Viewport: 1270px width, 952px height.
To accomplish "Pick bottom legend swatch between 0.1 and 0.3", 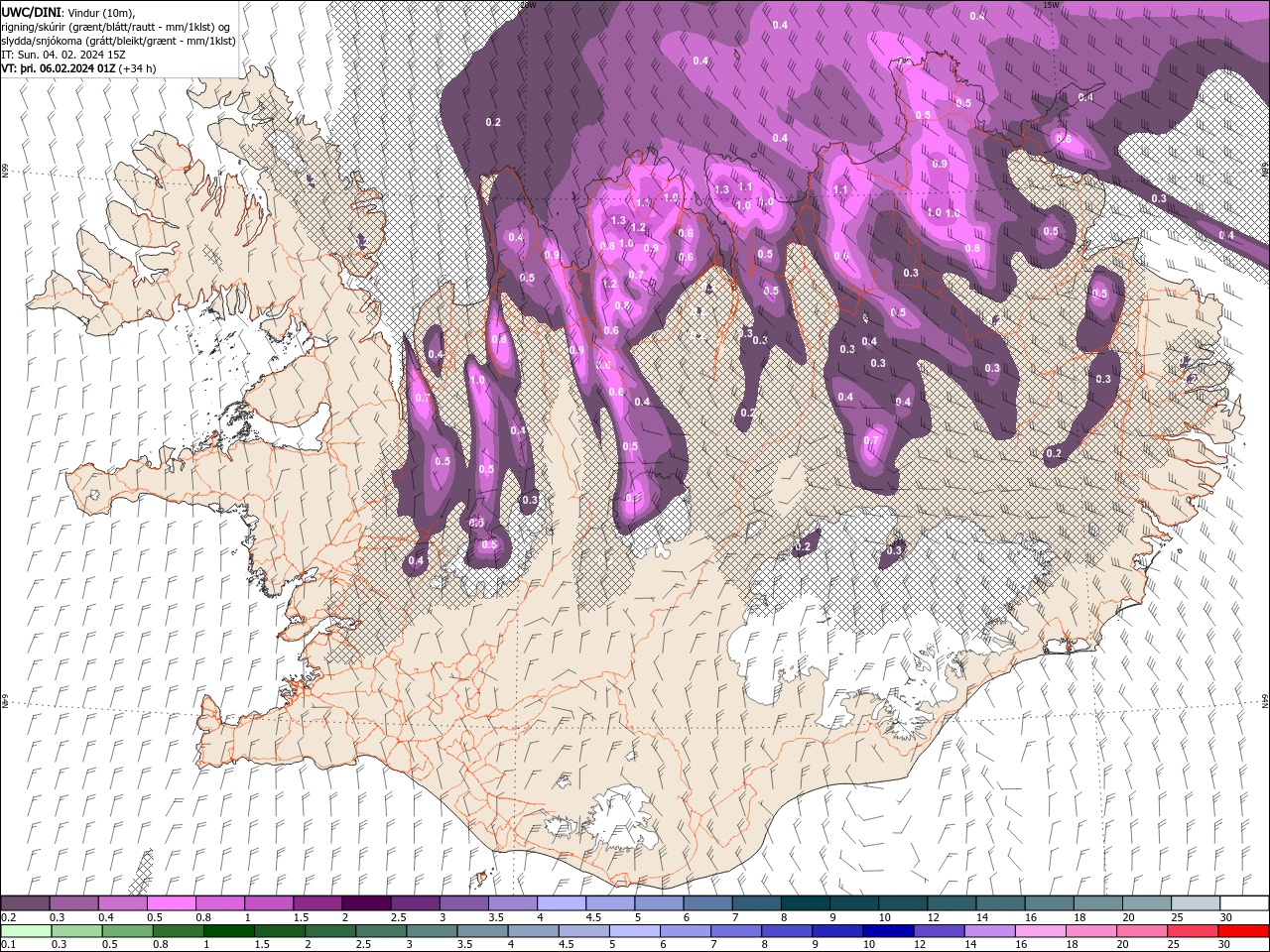I will (25, 930).
